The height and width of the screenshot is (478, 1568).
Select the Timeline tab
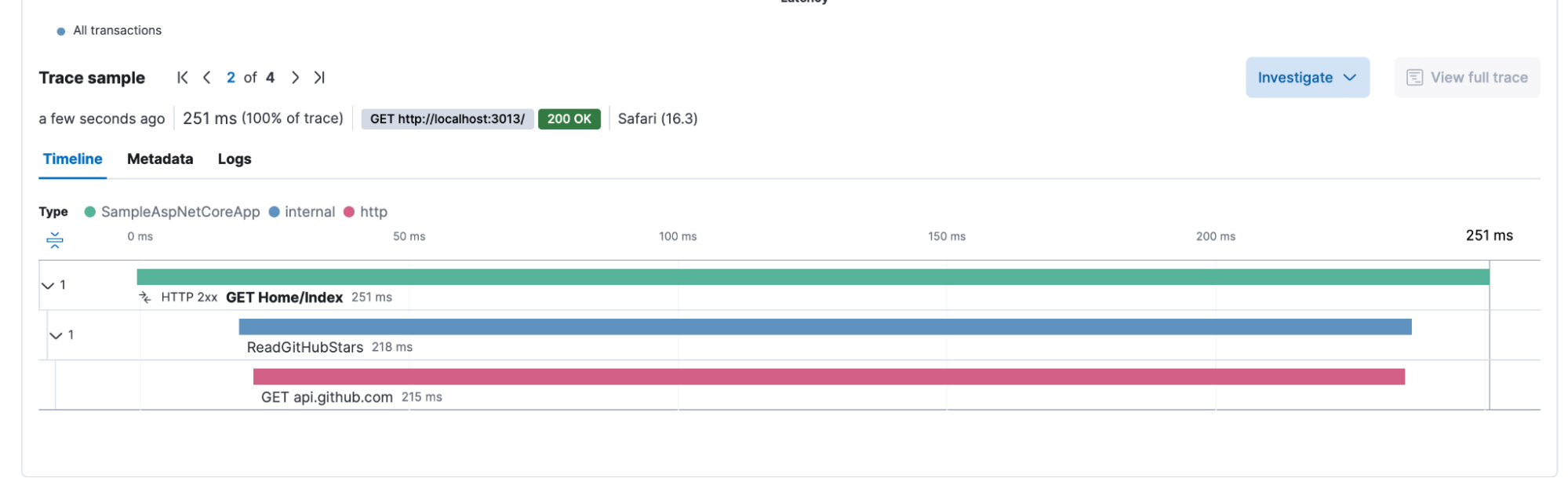click(x=72, y=159)
